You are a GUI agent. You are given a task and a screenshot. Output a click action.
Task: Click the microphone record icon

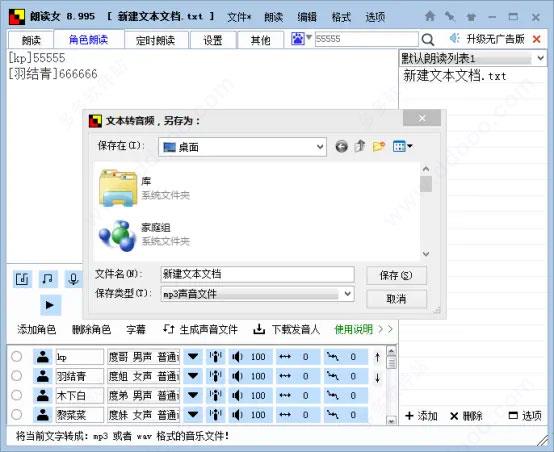tap(73, 279)
